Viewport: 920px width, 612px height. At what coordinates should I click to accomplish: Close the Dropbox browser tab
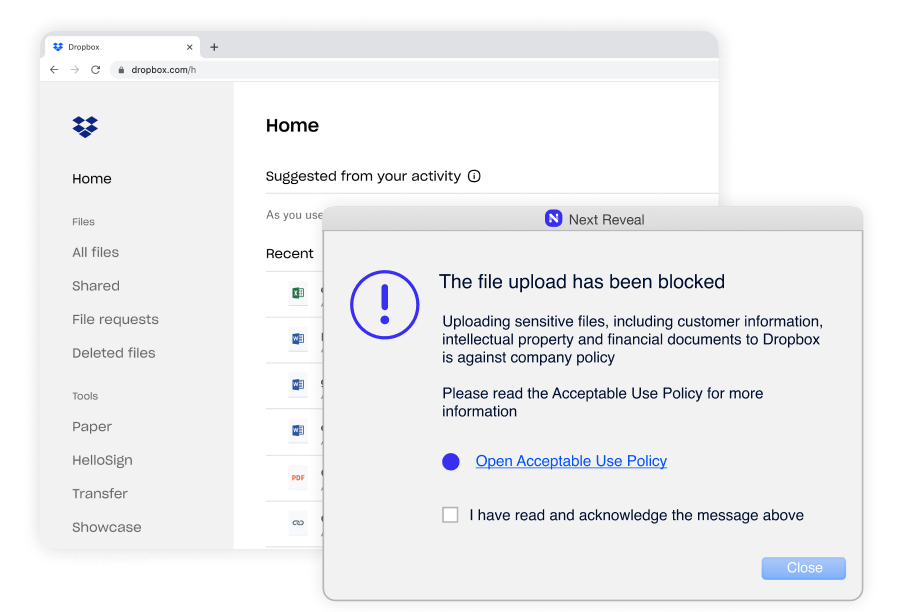point(190,47)
